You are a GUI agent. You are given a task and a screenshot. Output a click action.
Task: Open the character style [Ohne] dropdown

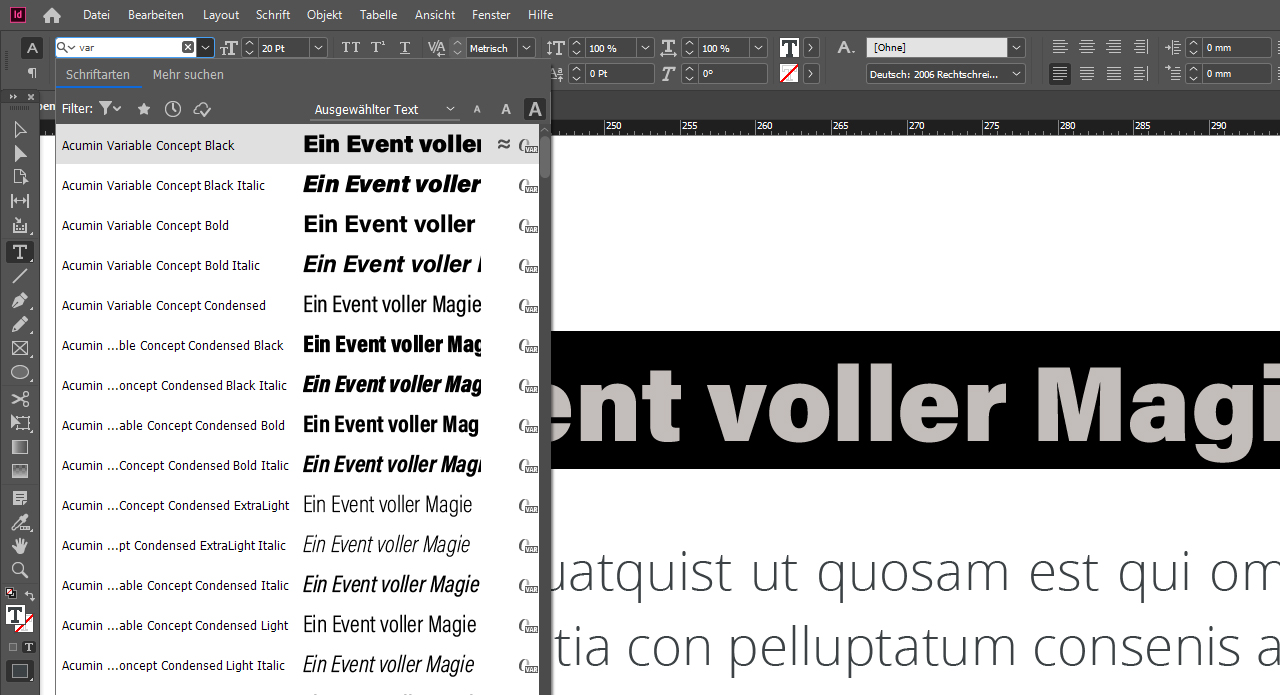(1016, 48)
